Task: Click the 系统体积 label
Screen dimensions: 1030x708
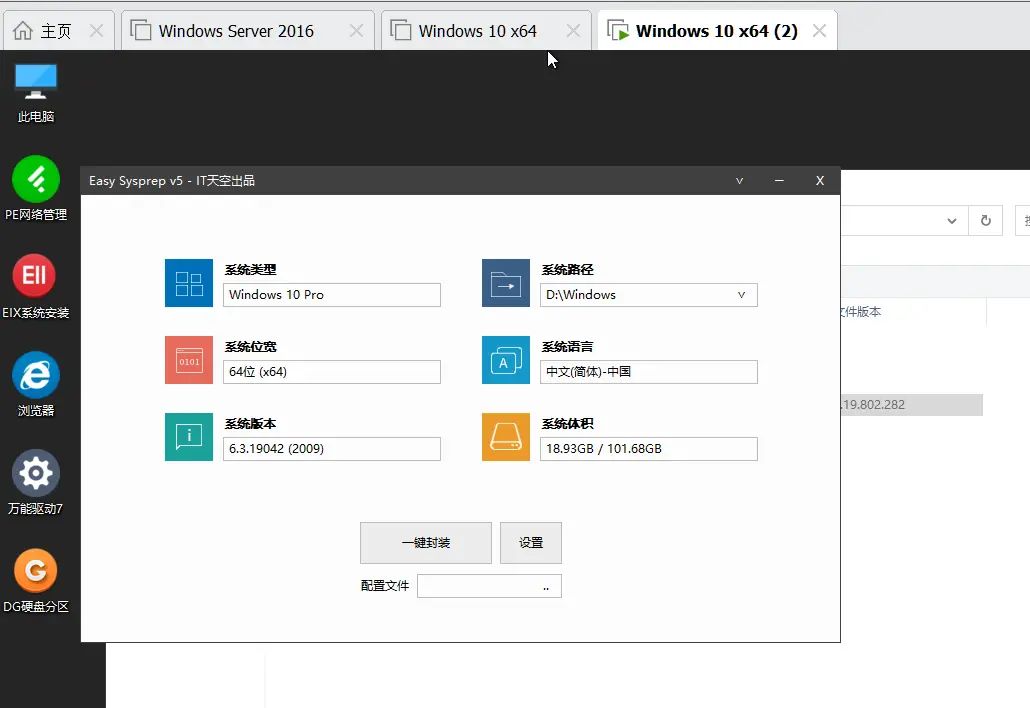Action: [x=568, y=424]
